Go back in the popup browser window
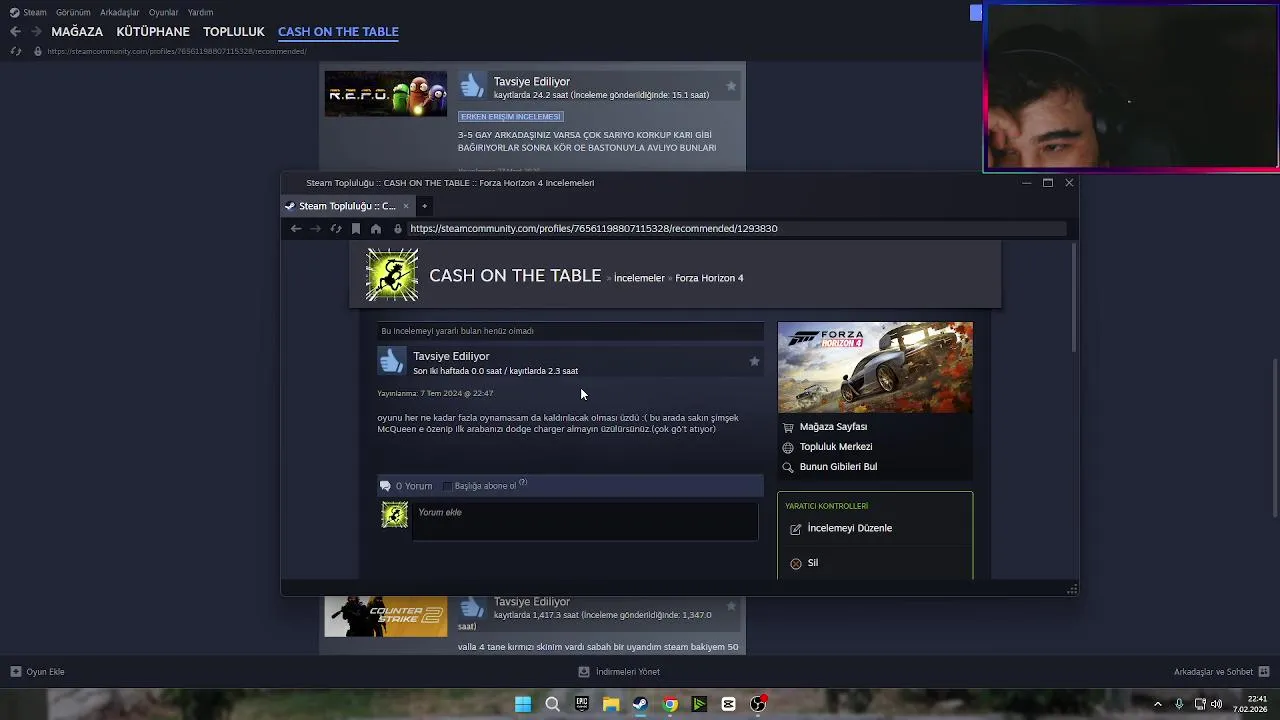This screenshot has width=1280, height=720. (296, 229)
